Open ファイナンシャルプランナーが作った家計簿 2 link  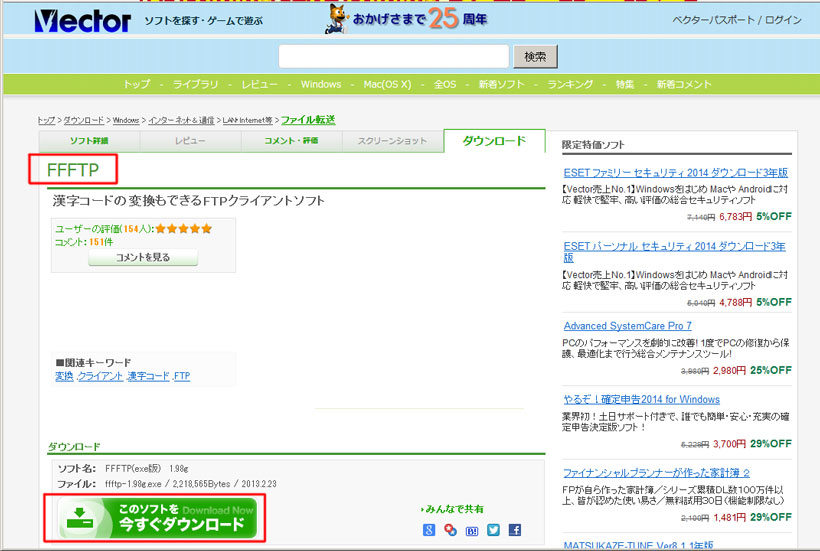pyautogui.click(x=656, y=473)
